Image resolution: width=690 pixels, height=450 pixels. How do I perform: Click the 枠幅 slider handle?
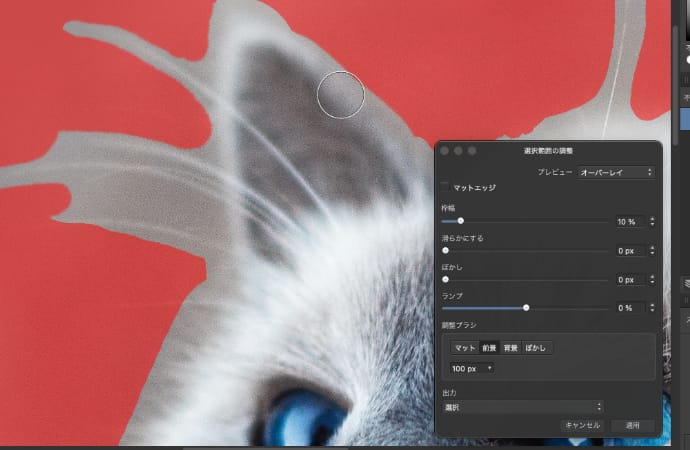click(460, 221)
